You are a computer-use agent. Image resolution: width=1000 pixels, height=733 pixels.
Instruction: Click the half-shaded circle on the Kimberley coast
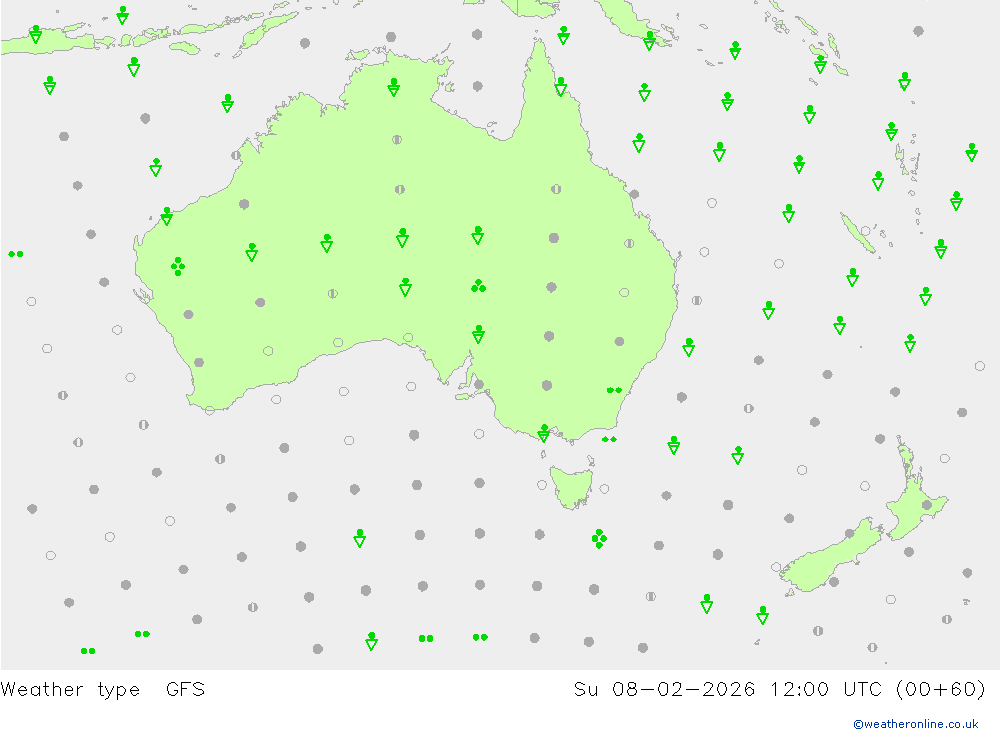[236, 155]
